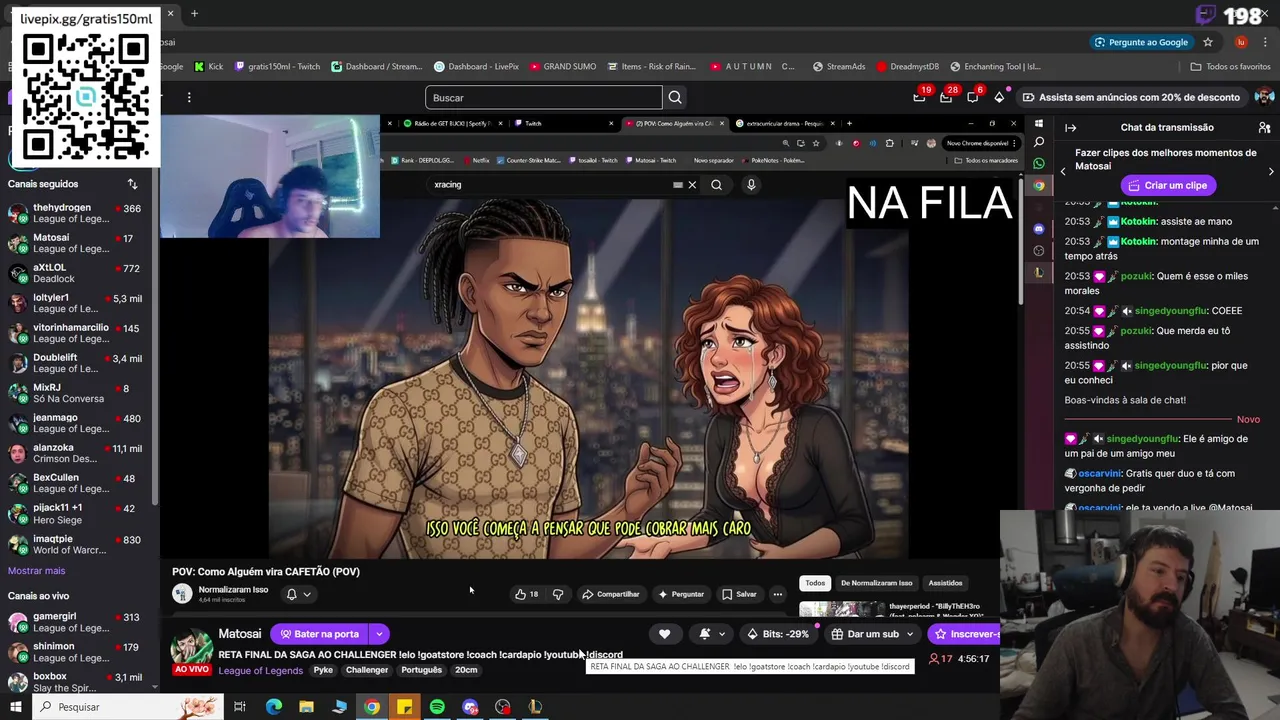The height and width of the screenshot is (720, 1280).
Task: Click the Twitch Buscar search field
Action: click(x=543, y=97)
